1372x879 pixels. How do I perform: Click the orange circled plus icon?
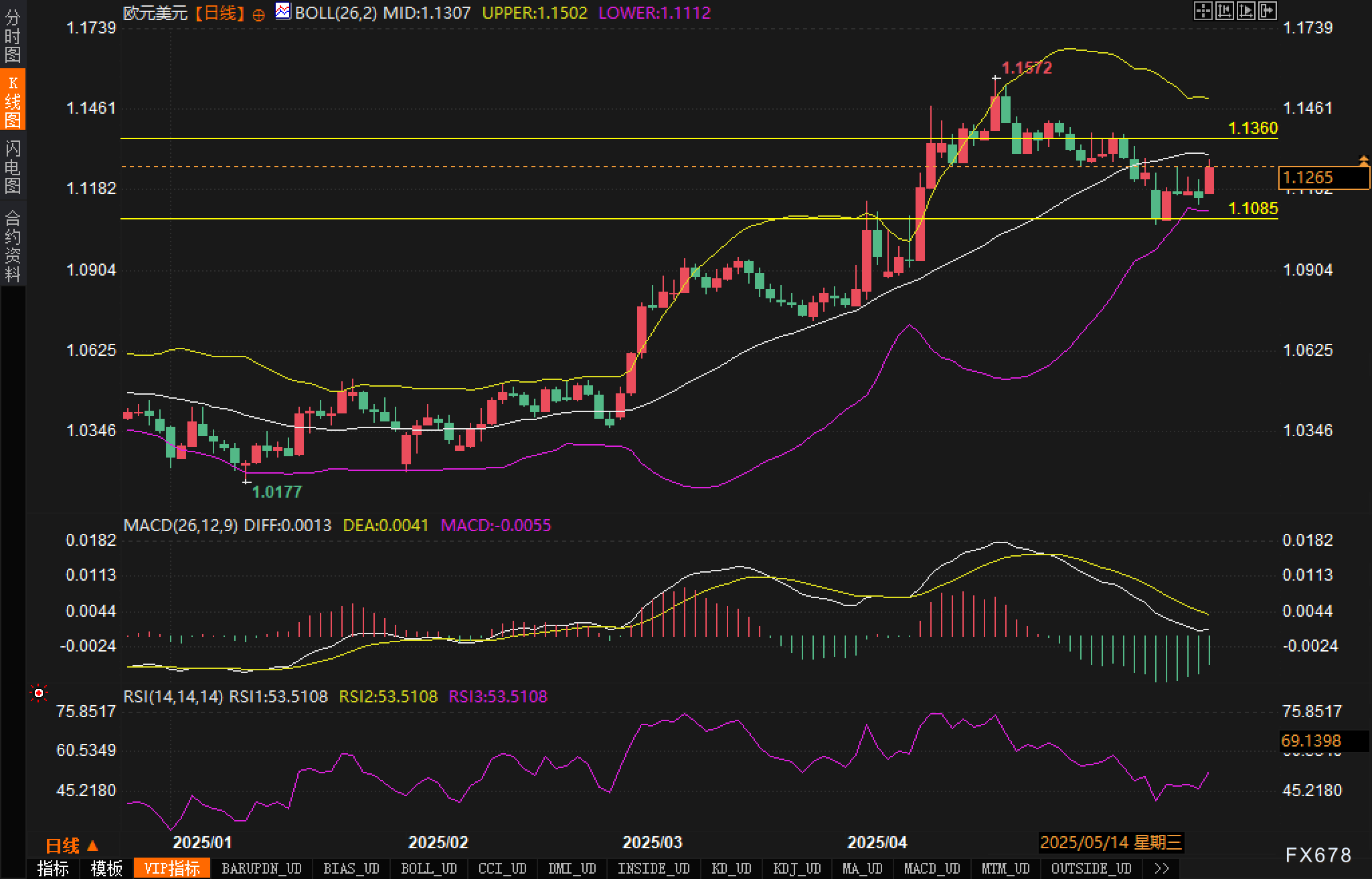[x=258, y=15]
